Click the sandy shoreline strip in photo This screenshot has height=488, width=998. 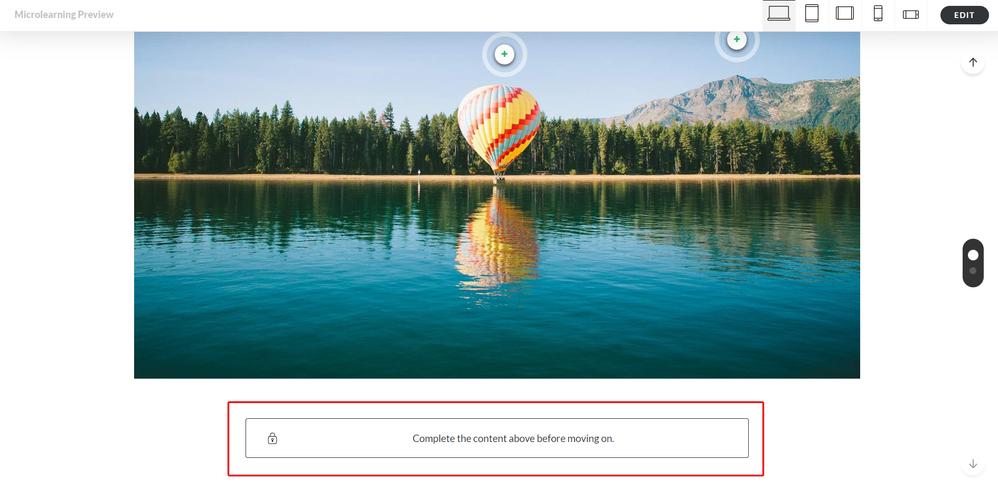[496, 176]
